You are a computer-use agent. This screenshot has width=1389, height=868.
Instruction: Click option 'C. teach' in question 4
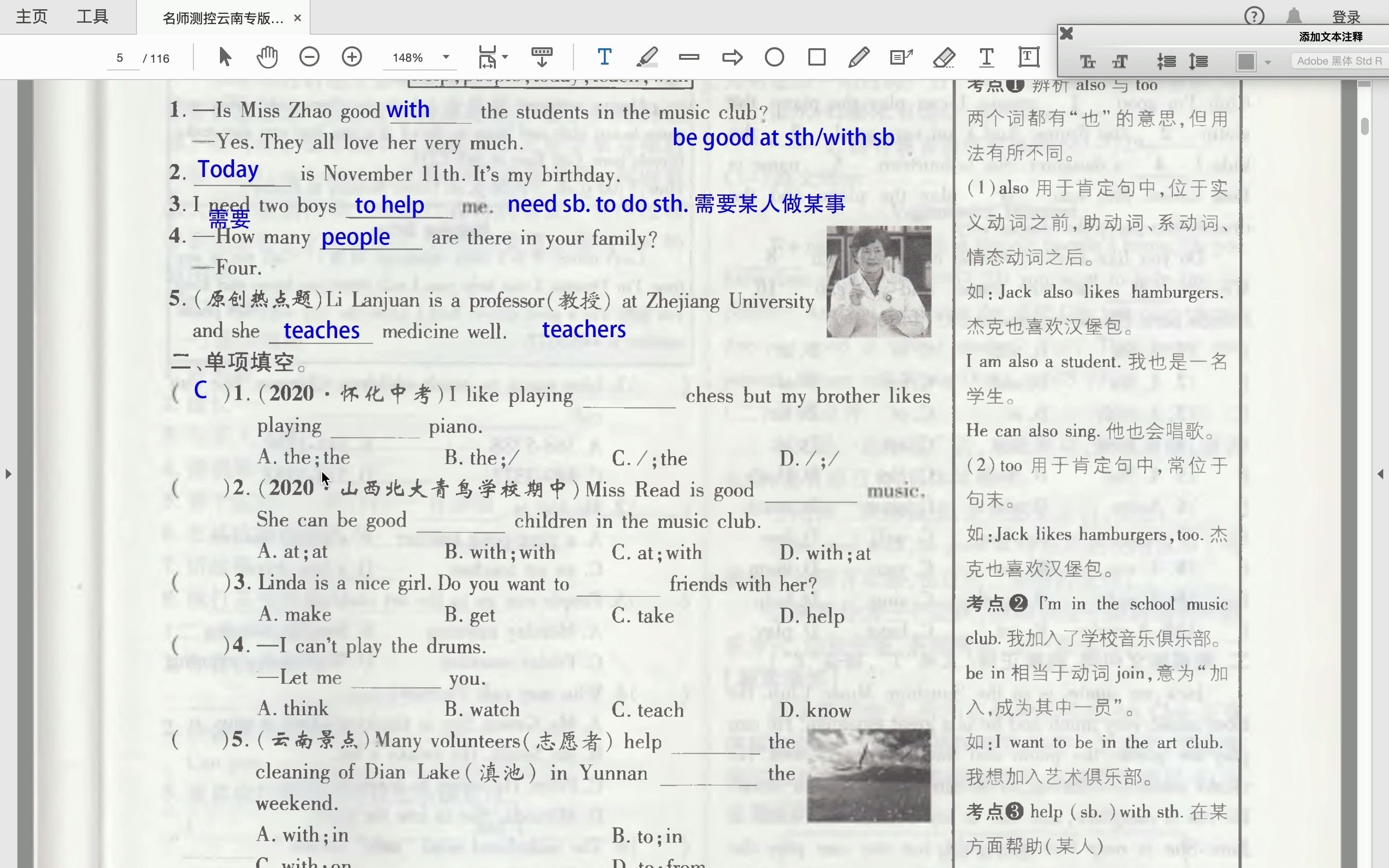point(647,710)
